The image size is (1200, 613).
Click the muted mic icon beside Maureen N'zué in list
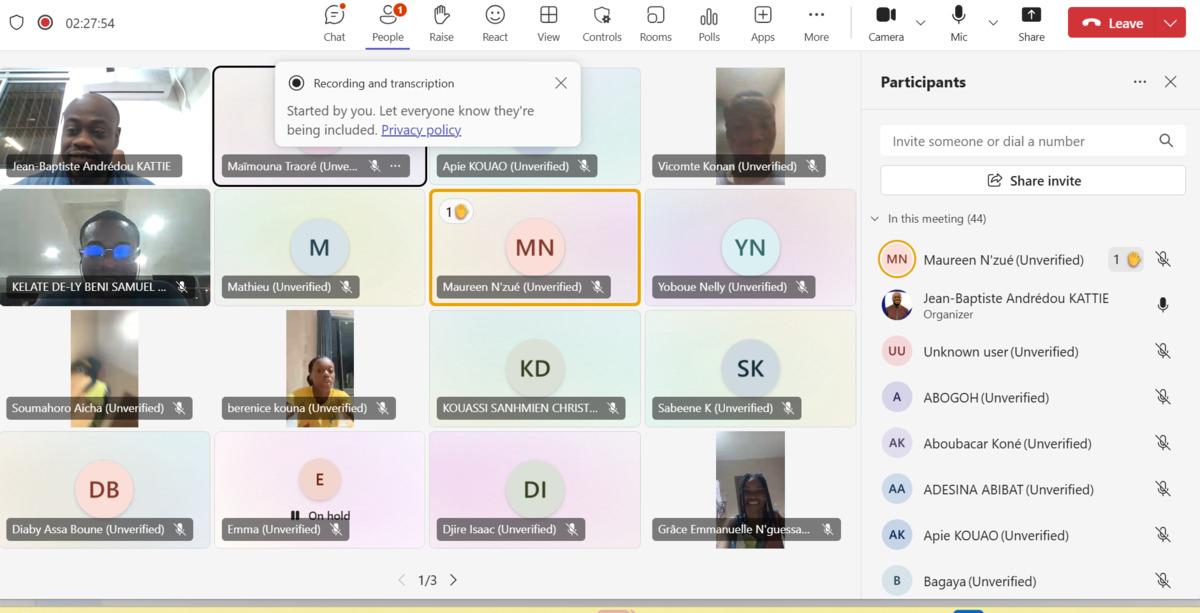[1163, 260]
